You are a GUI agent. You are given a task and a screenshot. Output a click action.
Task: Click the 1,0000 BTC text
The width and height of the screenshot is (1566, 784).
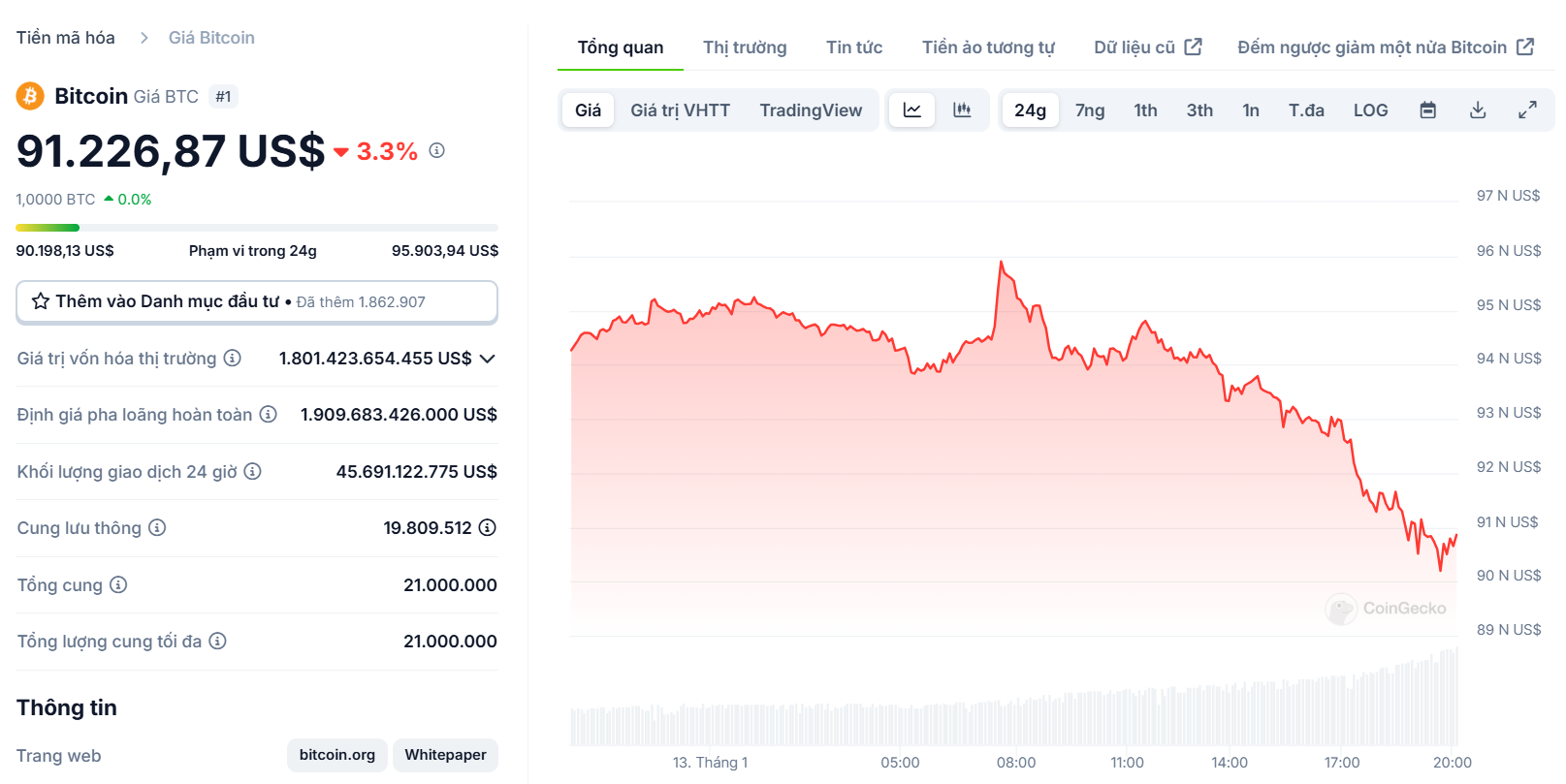(x=55, y=200)
